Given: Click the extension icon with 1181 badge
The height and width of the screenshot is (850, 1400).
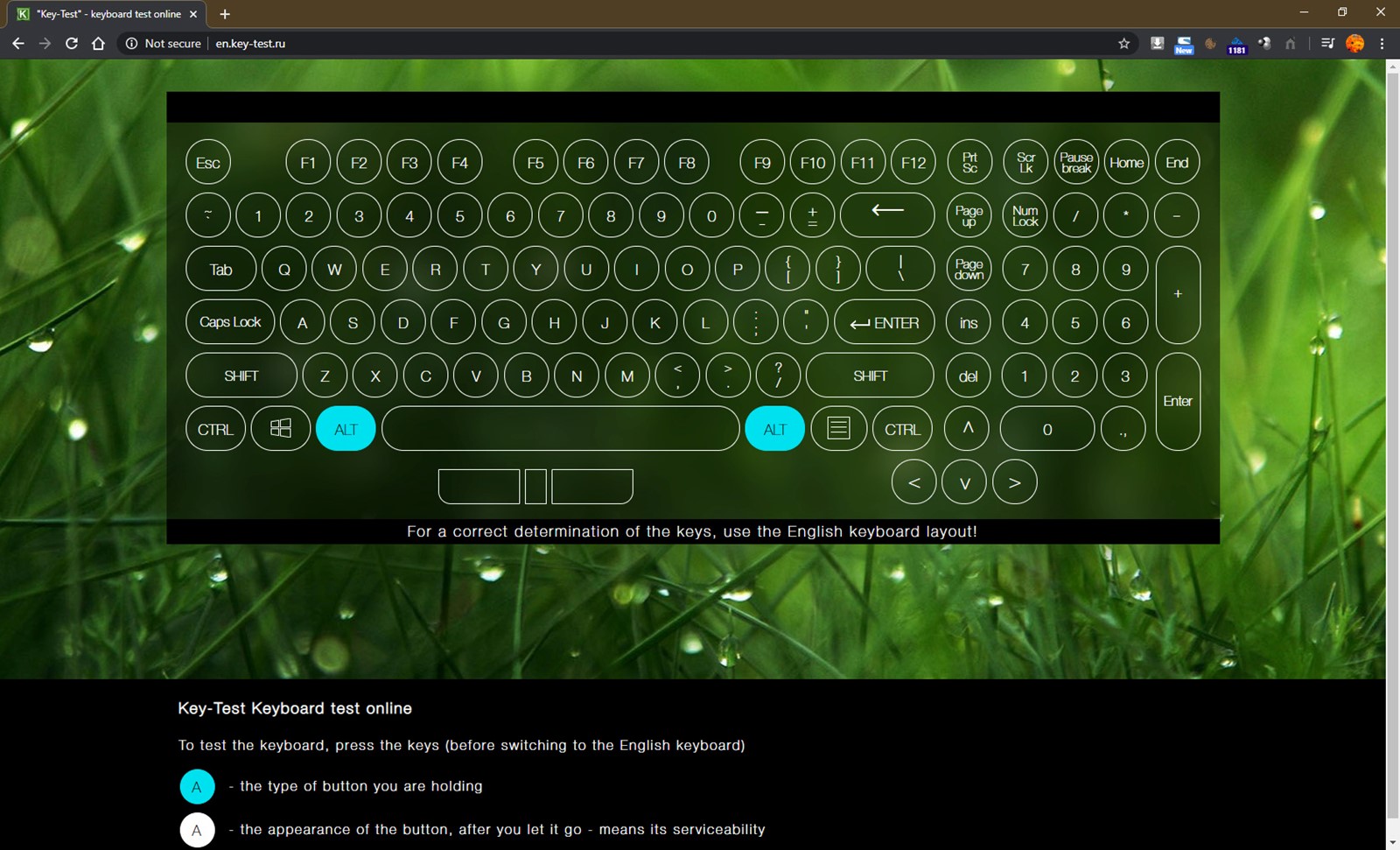Looking at the screenshot, I should 1236,44.
